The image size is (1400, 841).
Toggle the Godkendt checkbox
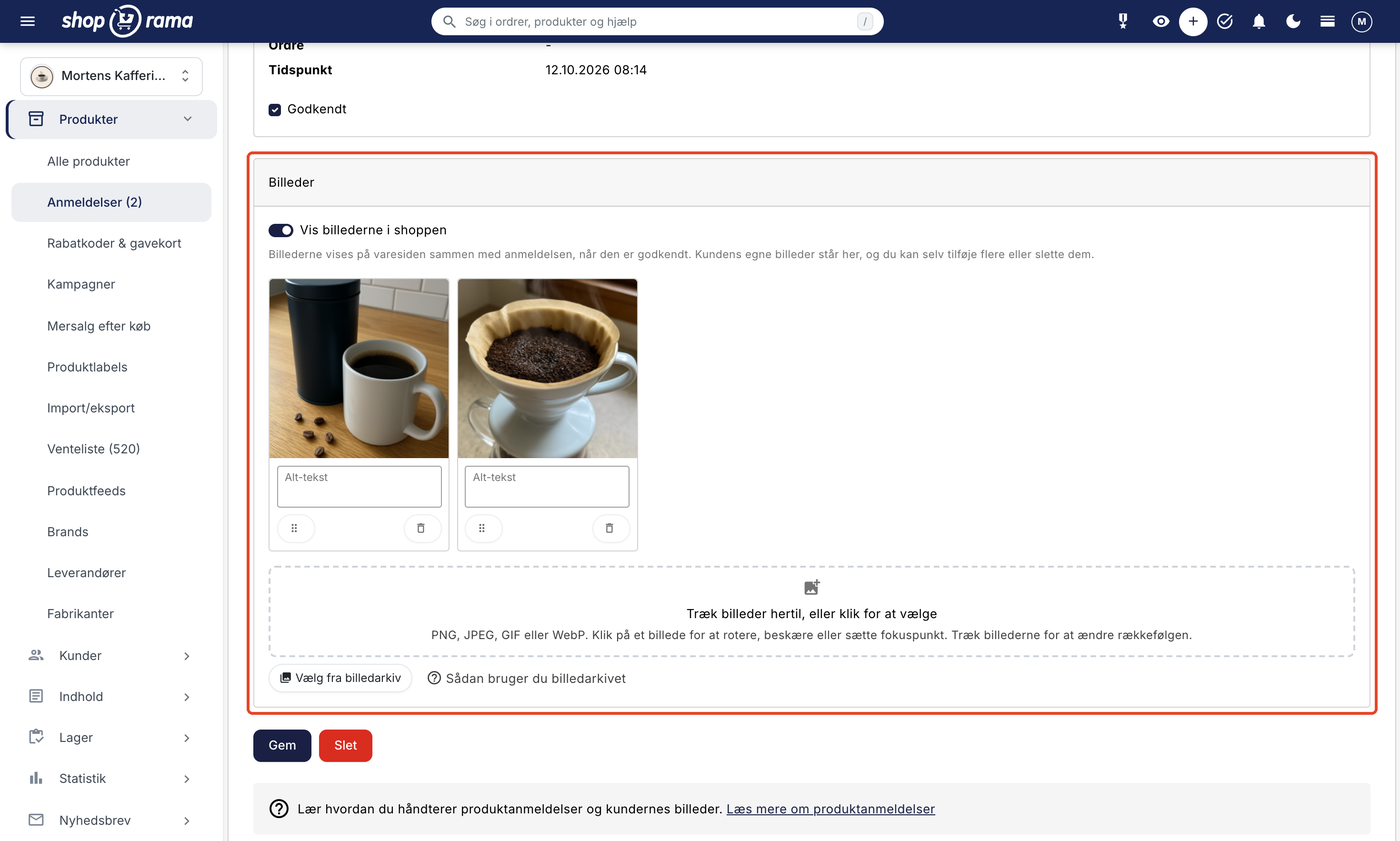pyautogui.click(x=275, y=109)
